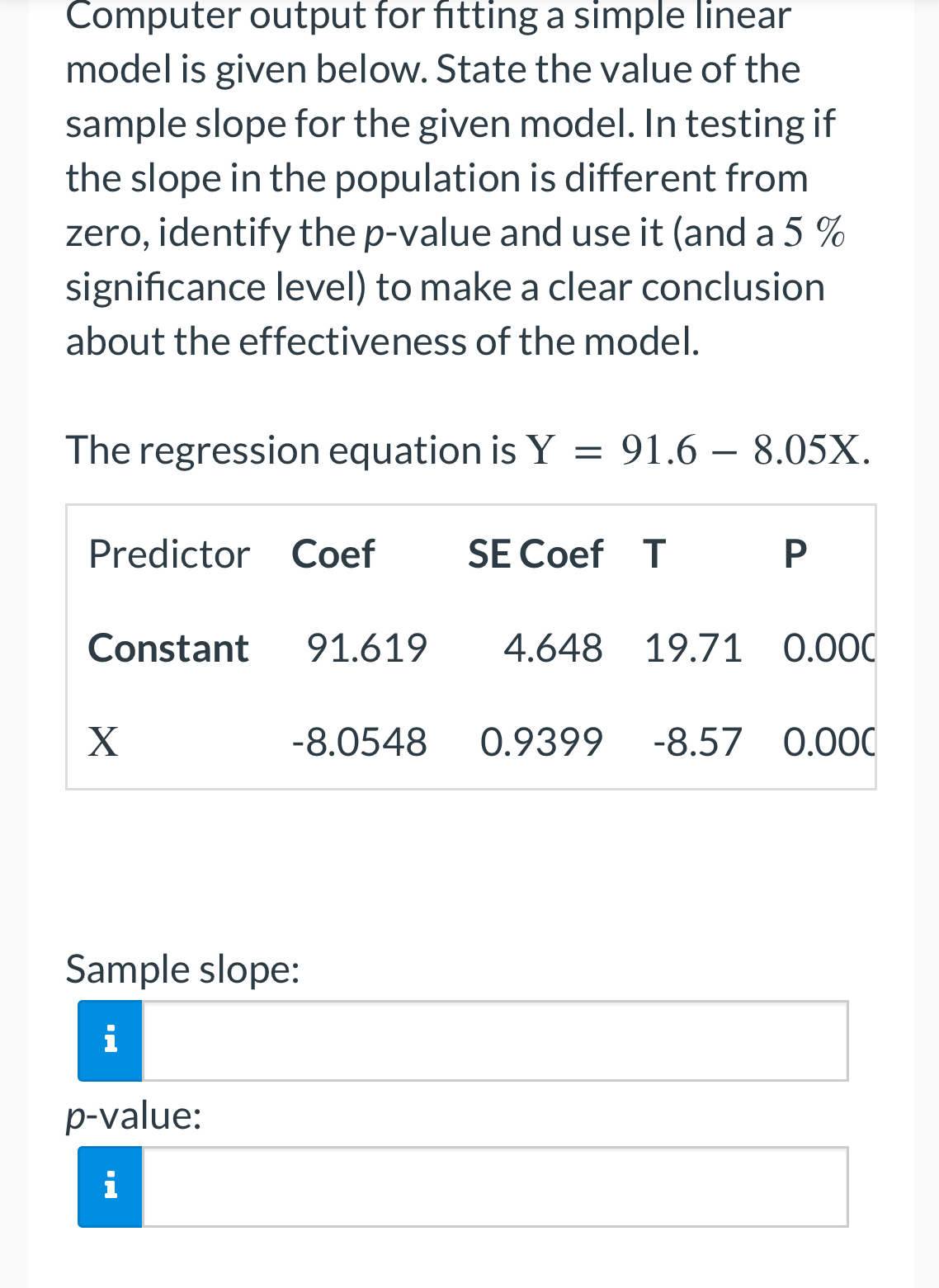This screenshot has height=1288, width=939.
Task: Select the Constant predictor row label
Action: pyautogui.click(x=168, y=649)
